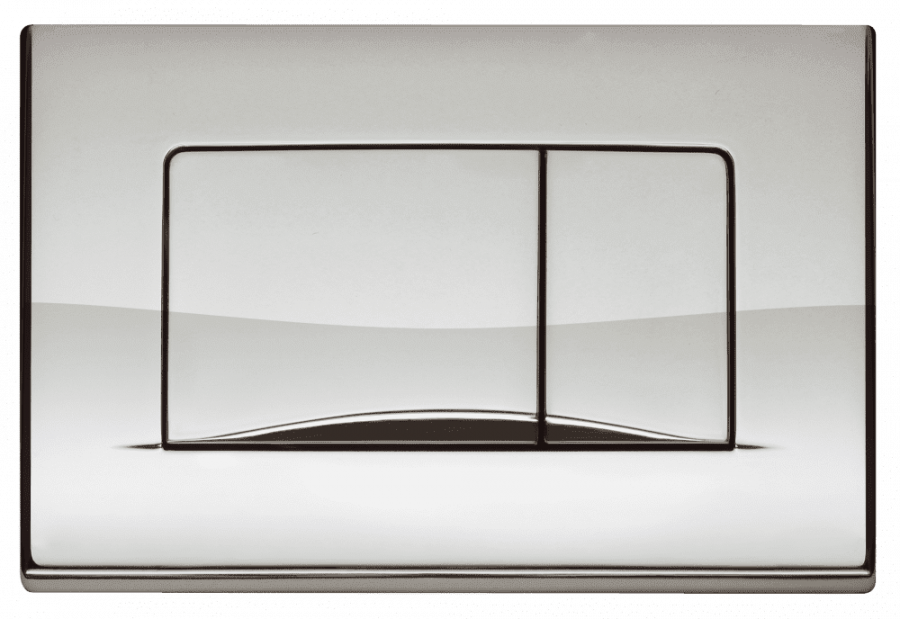The image size is (900, 619).
Task: Click the top-left corner of the chrome plate
Action: click(30, 31)
